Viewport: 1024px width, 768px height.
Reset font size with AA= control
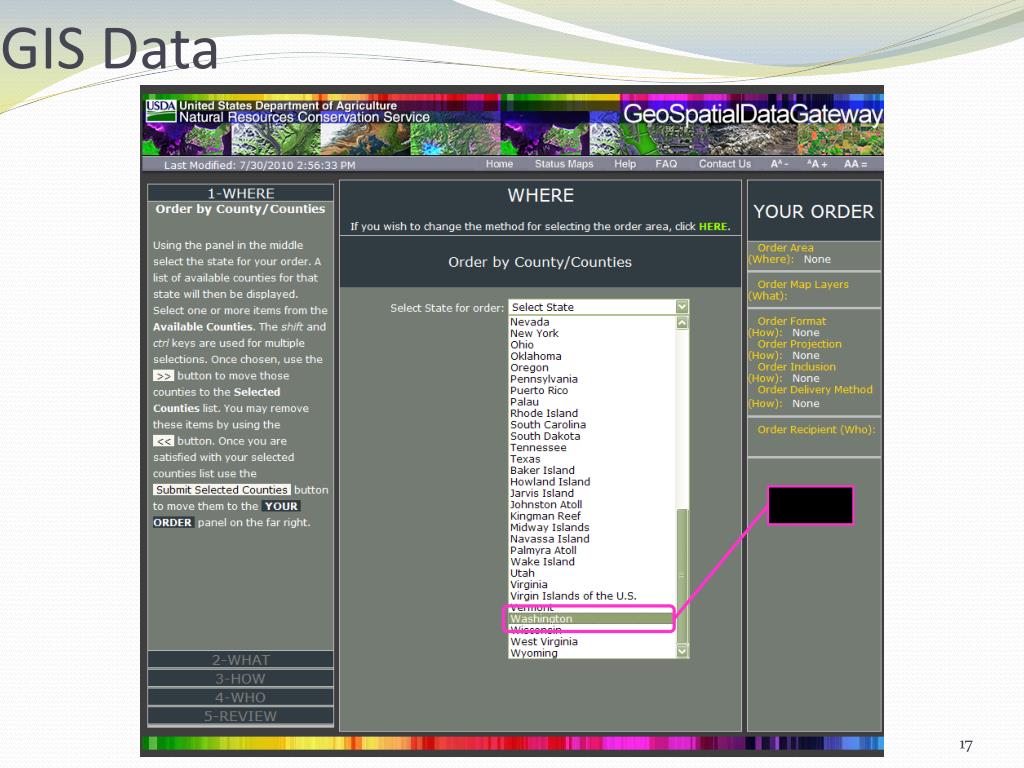pos(855,164)
